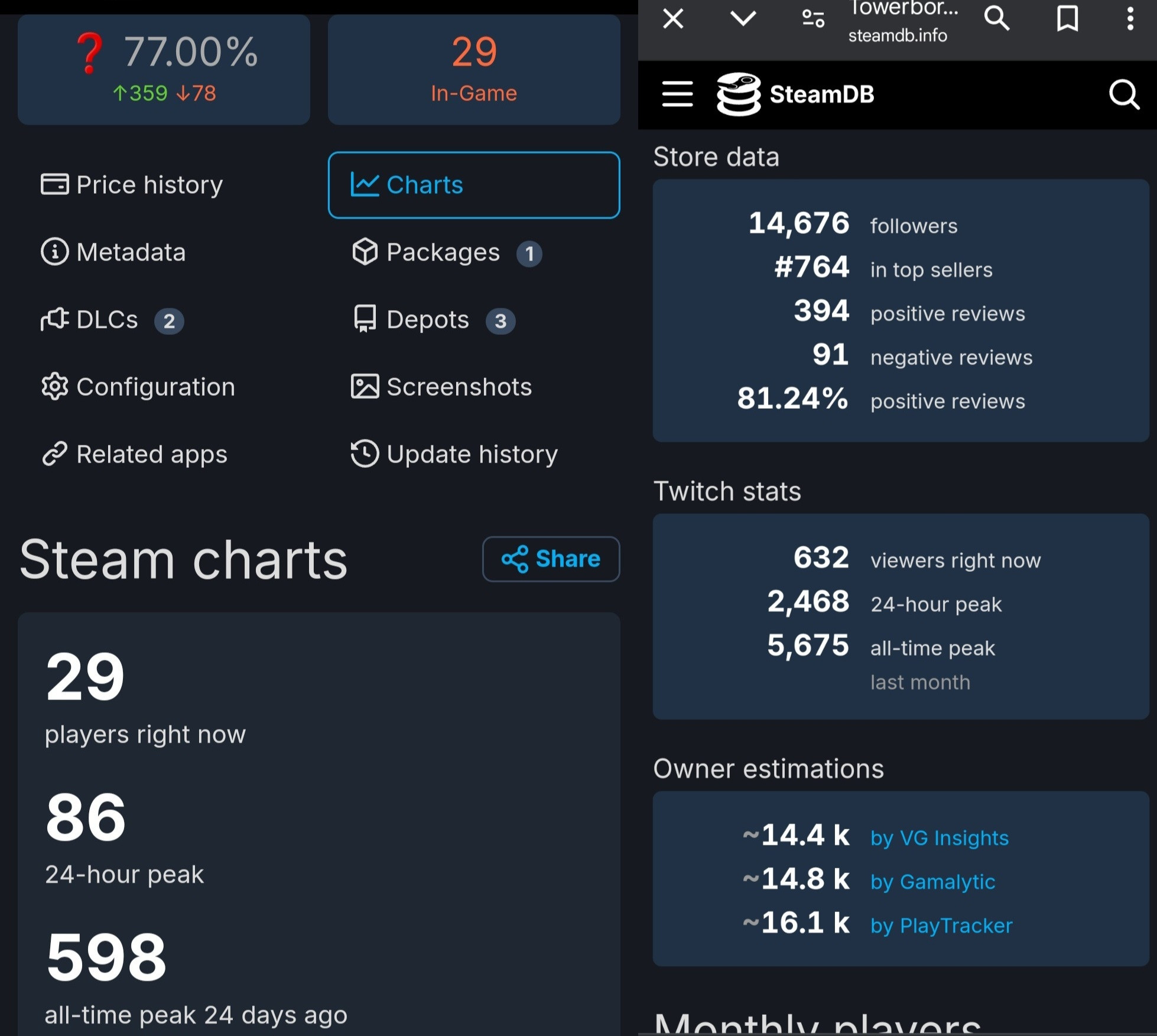The height and width of the screenshot is (1036, 1157).
Task: Click the Store data heading
Action: point(716,157)
